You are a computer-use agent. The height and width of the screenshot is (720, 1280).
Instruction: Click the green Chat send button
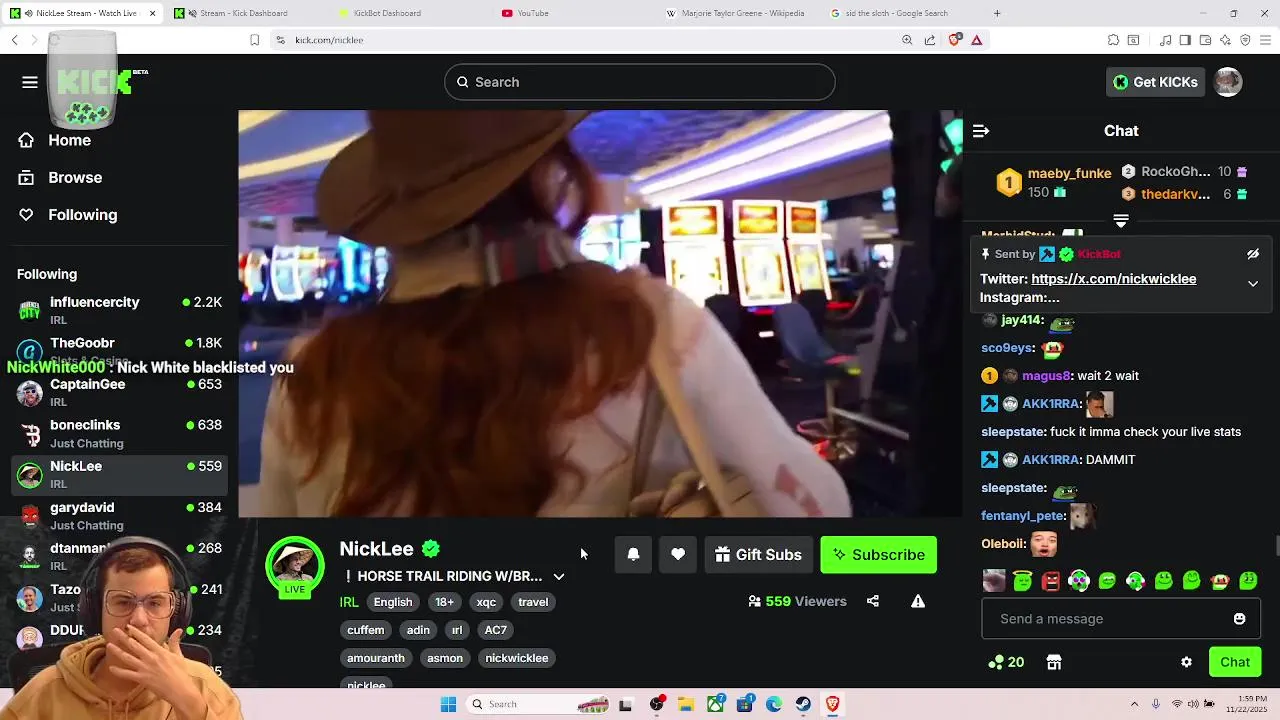point(1234,662)
